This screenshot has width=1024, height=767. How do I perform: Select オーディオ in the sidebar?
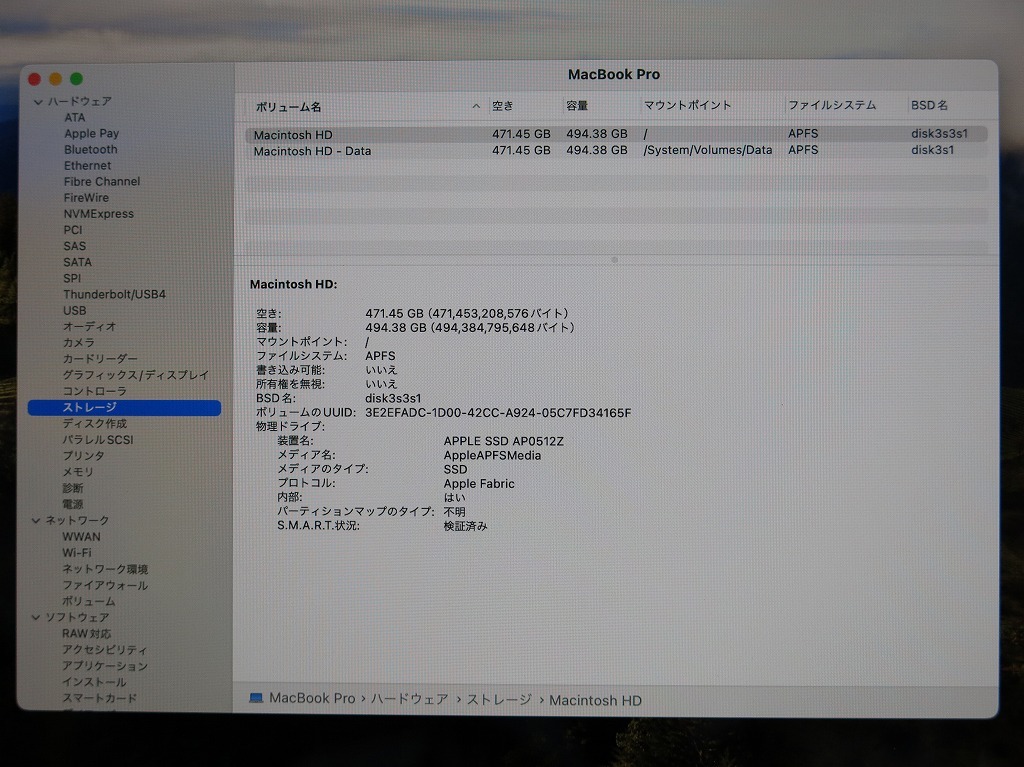pos(89,327)
